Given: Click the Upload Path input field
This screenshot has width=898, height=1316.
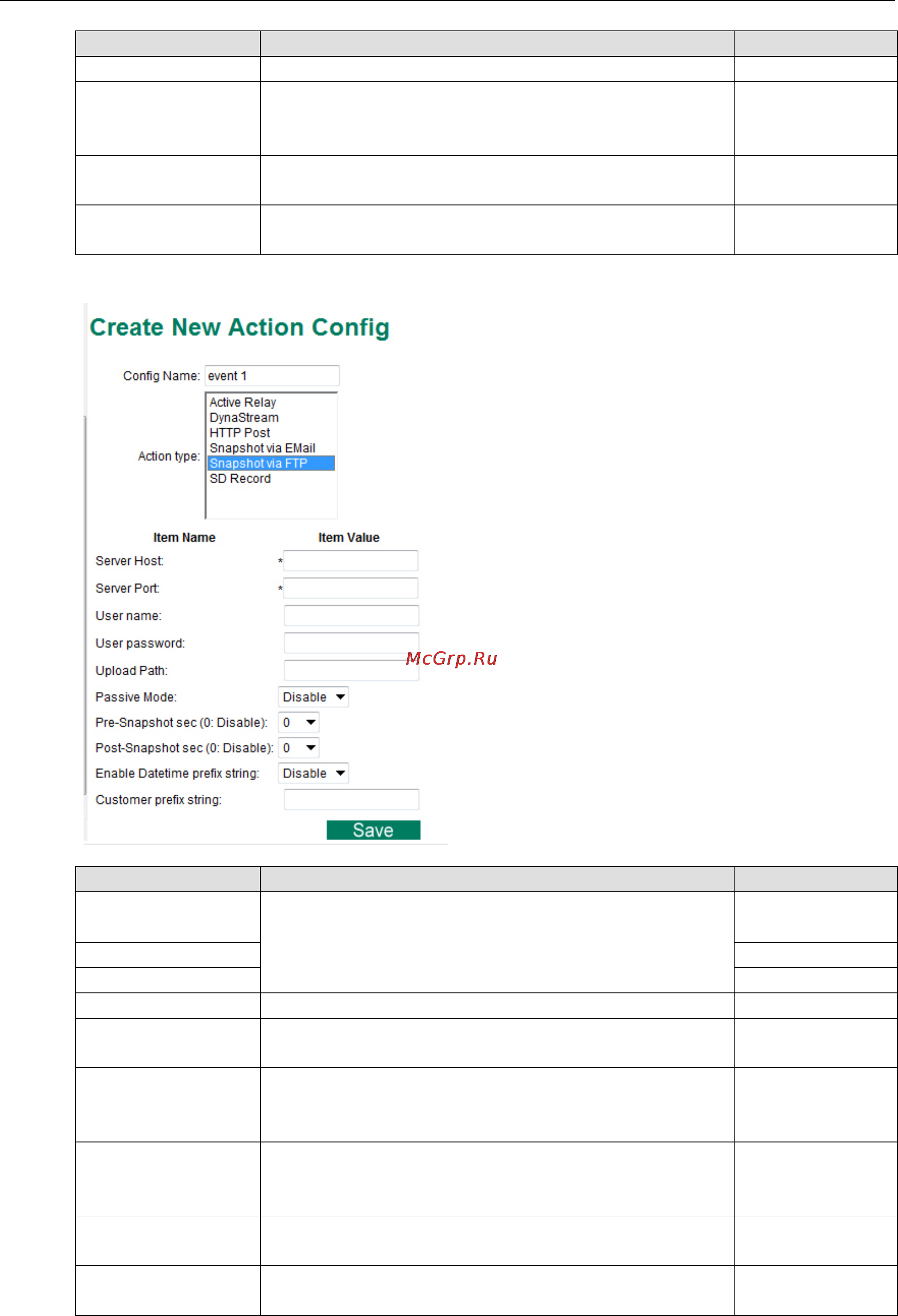Looking at the screenshot, I should coord(351,670).
